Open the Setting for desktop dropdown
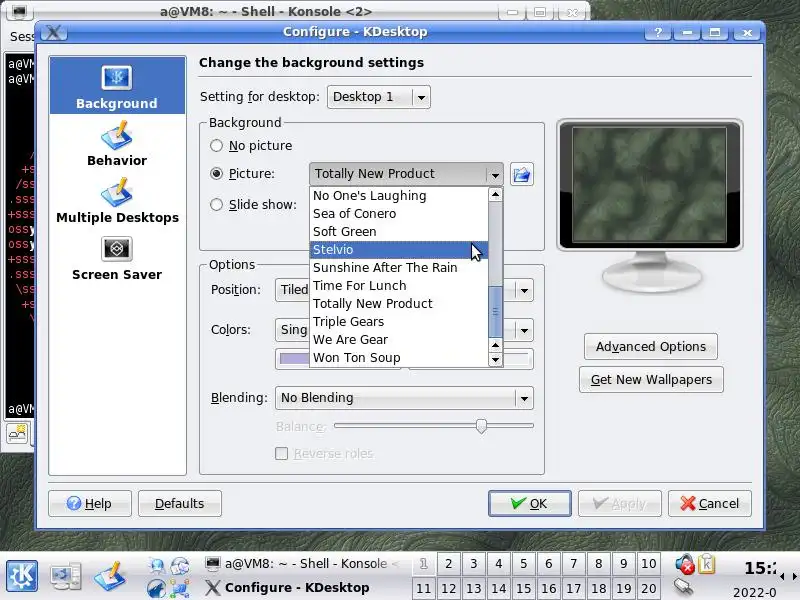 pyautogui.click(x=379, y=97)
